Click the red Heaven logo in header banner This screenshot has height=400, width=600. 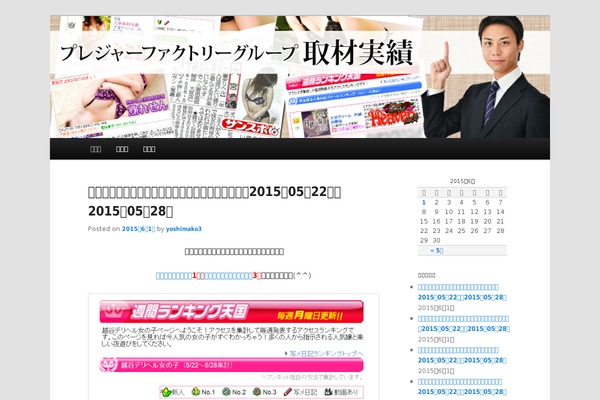[x=393, y=115]
